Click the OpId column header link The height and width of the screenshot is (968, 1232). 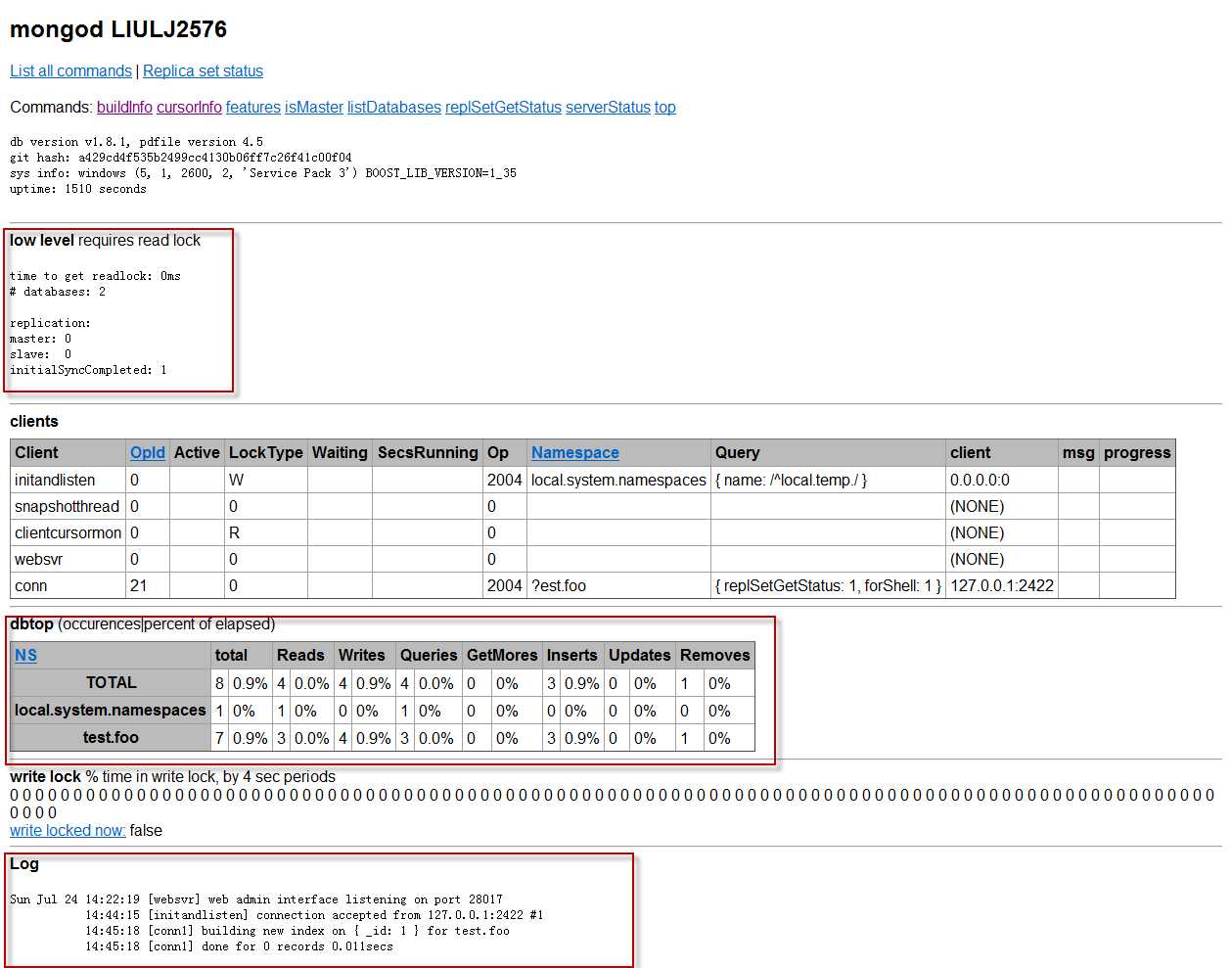pyautogui.click(x=148, y=452)
